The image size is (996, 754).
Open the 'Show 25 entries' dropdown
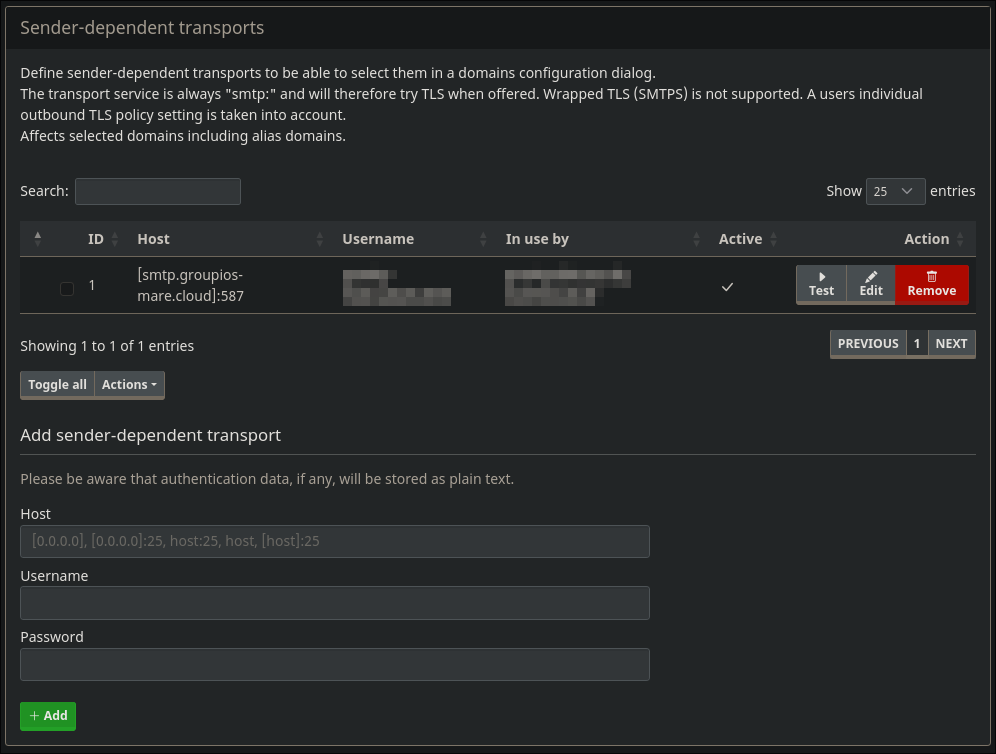[x=895, y=191]
